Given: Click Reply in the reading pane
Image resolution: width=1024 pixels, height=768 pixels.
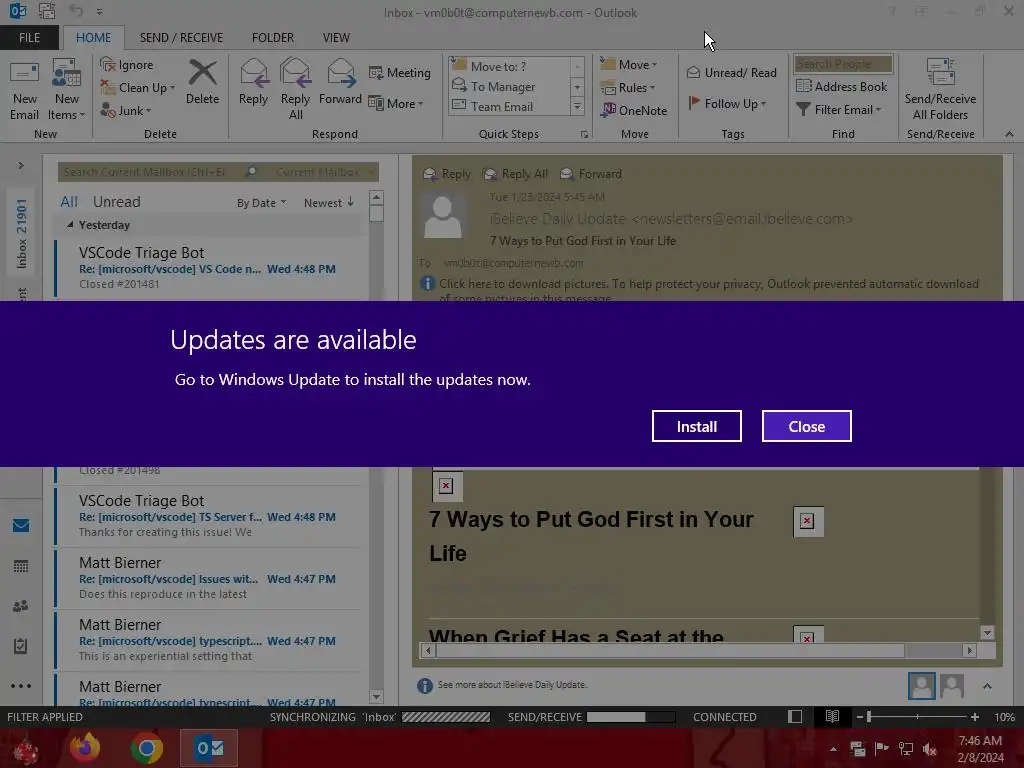Looking at the screenshot, I should click(x=447, y=174).
